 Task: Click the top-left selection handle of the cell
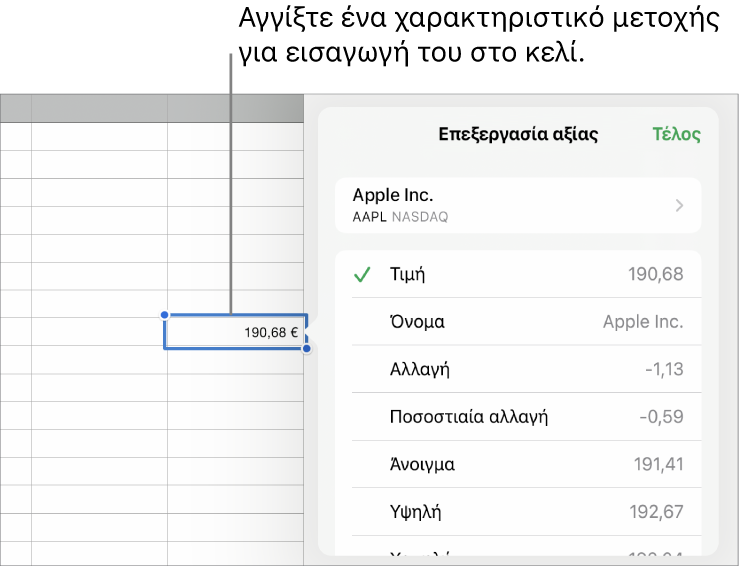(x=164, y=315)
